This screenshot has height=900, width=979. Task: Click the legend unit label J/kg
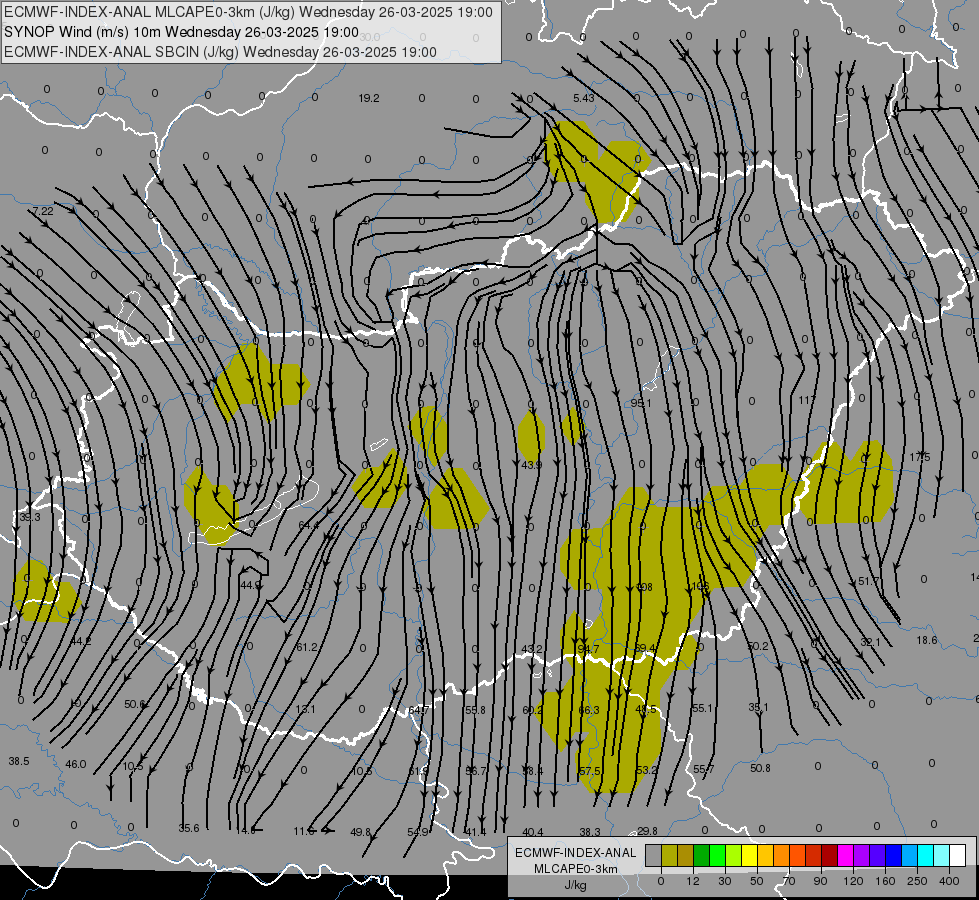pos(576,885)
